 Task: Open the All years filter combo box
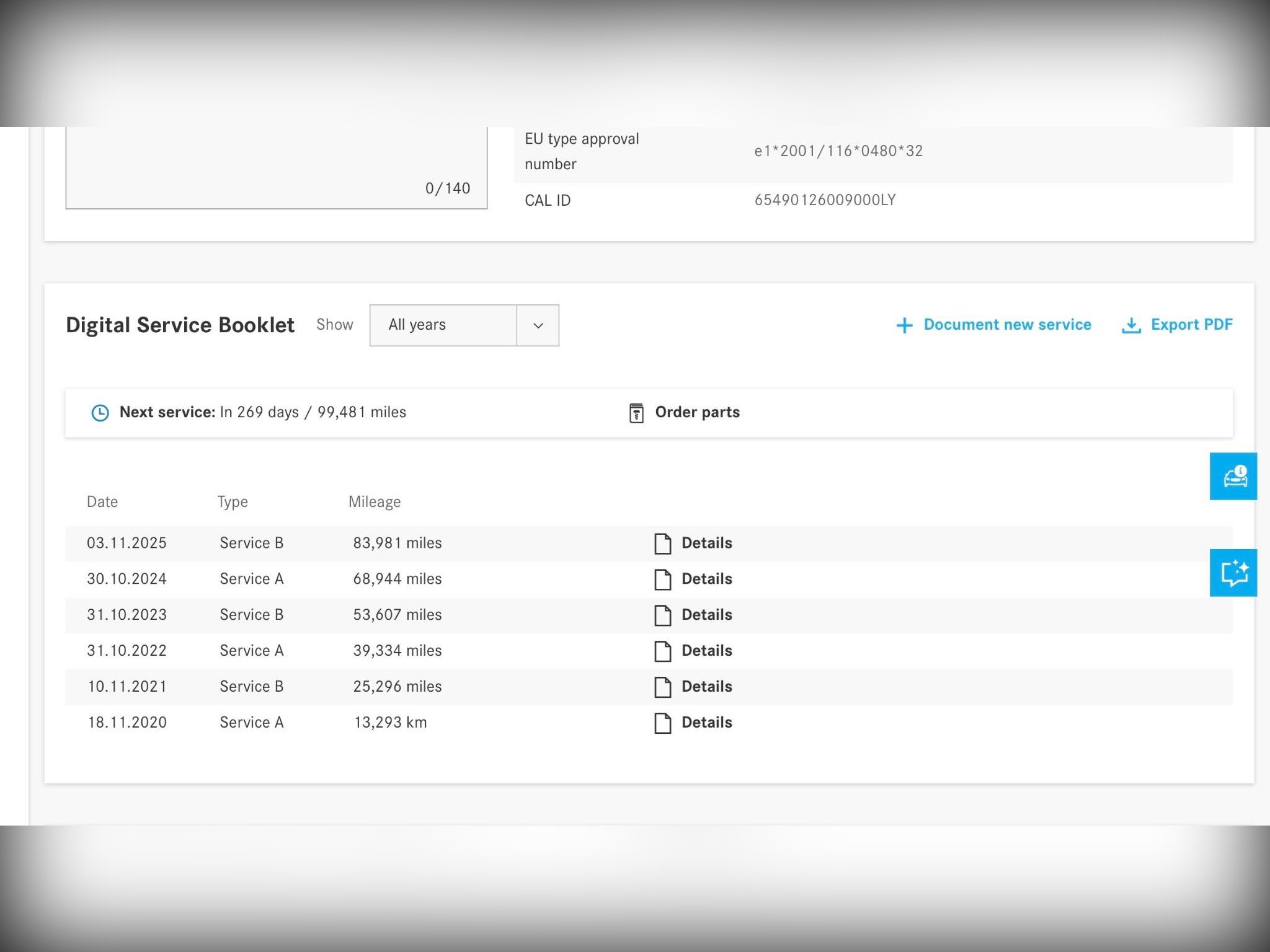[x=443, y=325]
